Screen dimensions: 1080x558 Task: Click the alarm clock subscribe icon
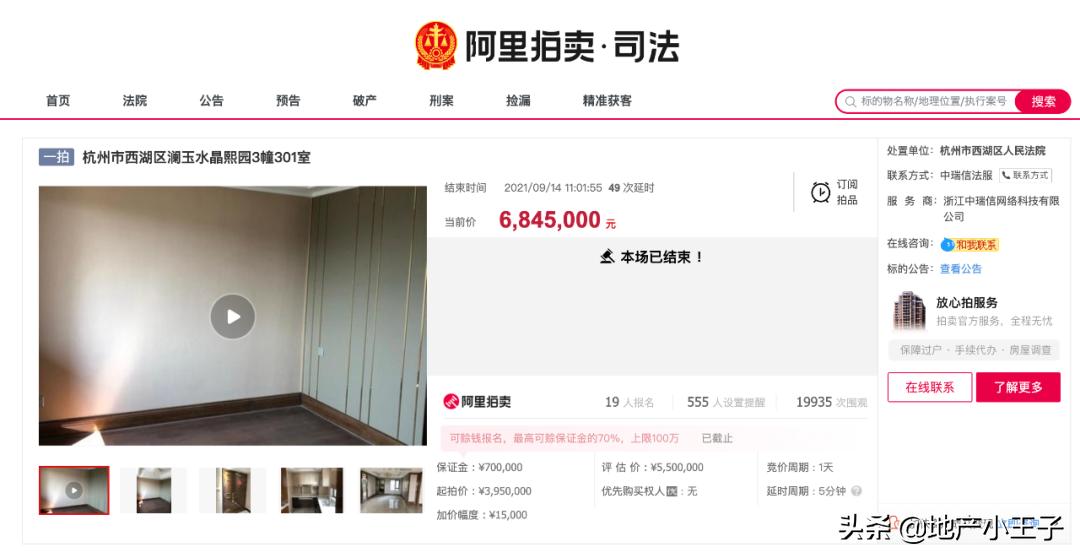pyautogui.click(x=820, y=192)
